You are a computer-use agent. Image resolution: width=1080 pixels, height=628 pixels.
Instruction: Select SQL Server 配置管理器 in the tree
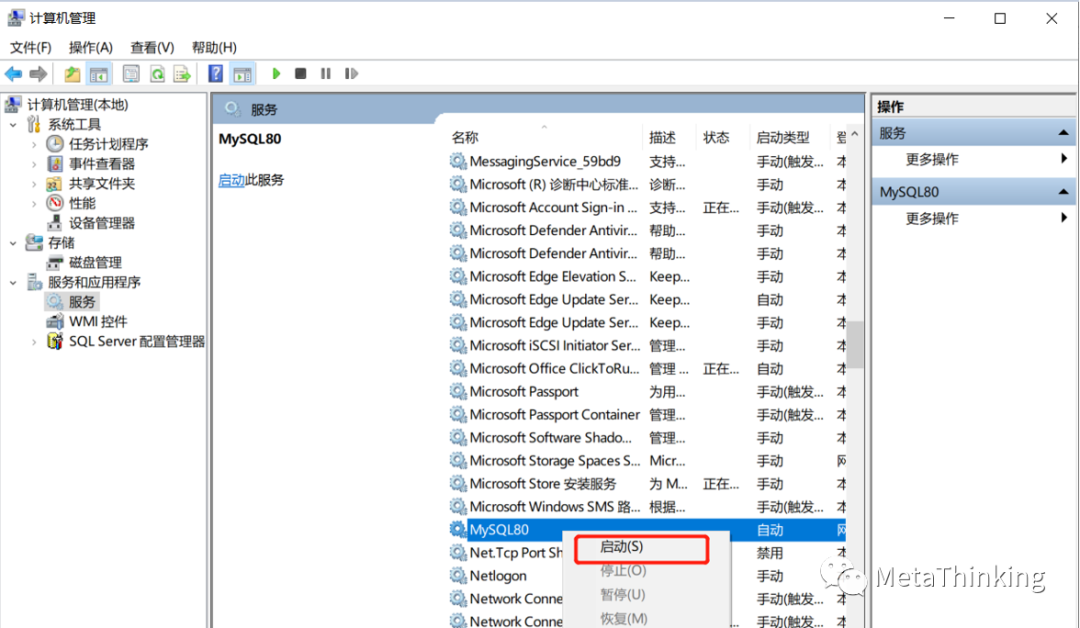(x=136, y=342)
